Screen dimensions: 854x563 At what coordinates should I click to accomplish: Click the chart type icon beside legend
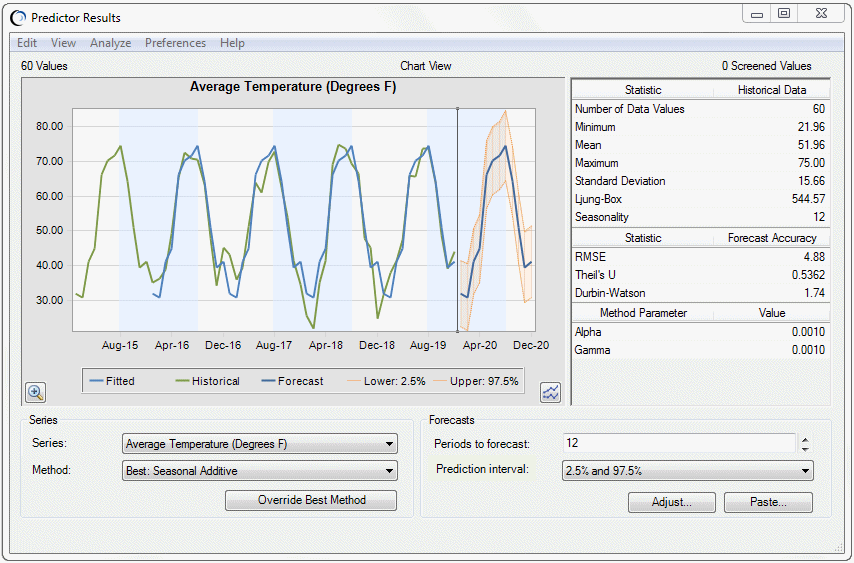click(550, 392)
